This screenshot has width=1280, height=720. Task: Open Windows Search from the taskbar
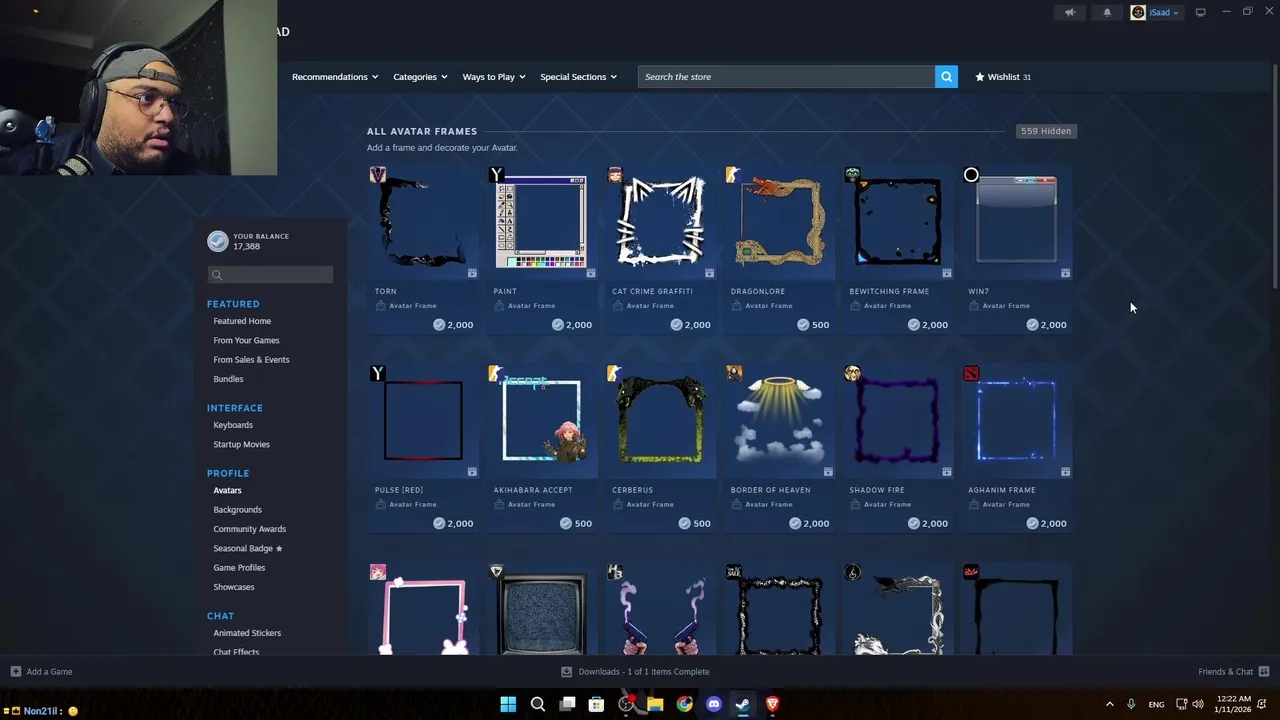[x=537, y=704]
